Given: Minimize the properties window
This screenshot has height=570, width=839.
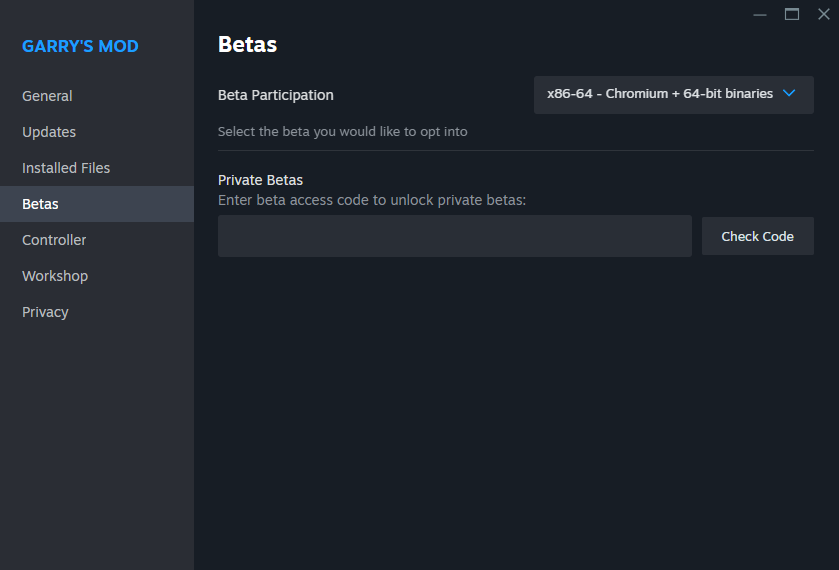Looking at the screenshot, I should [x=760, y=14].
